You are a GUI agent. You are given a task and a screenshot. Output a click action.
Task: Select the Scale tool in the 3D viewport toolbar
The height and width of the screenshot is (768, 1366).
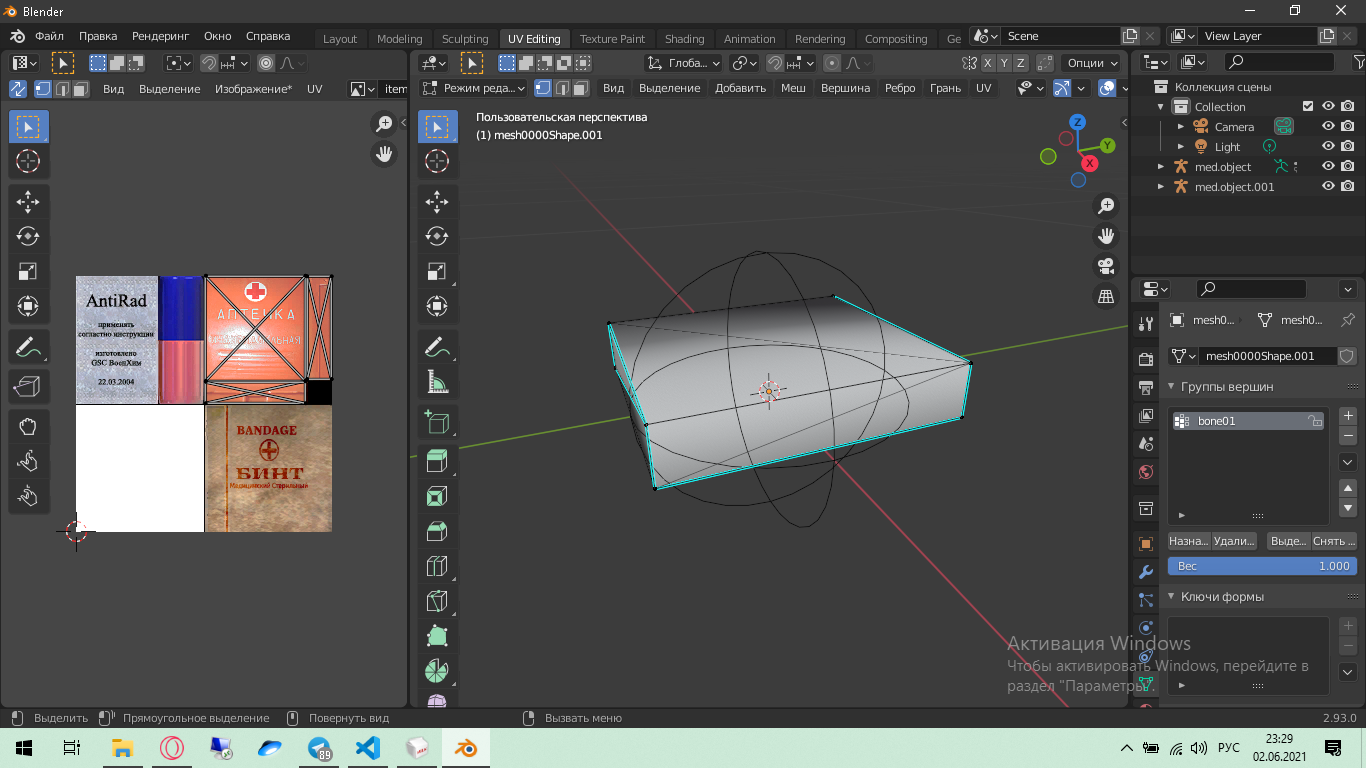click(437, 271)
